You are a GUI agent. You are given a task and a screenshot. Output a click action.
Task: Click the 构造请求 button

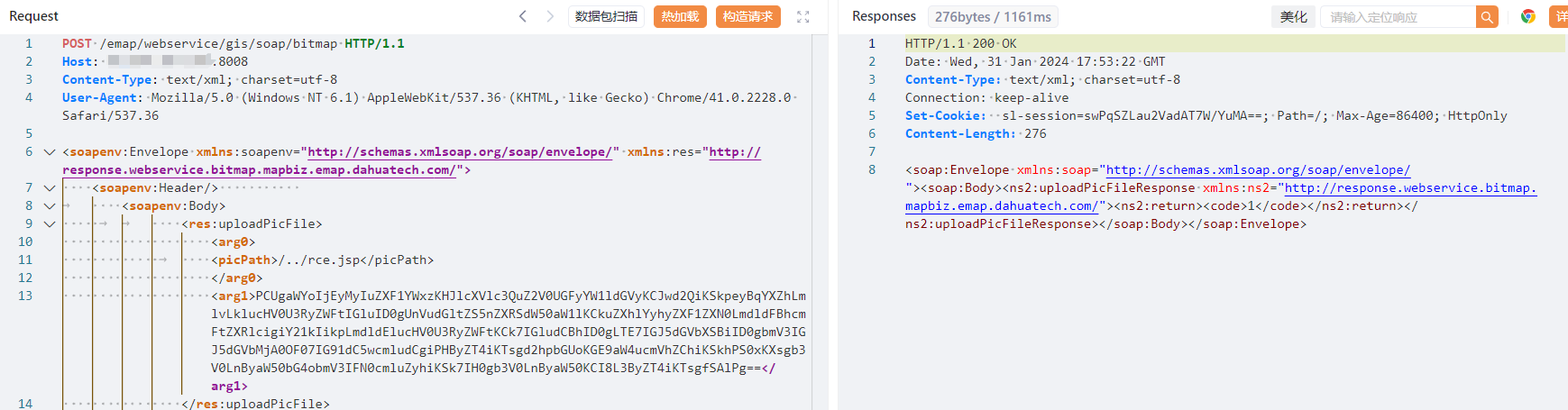point(748,16)
